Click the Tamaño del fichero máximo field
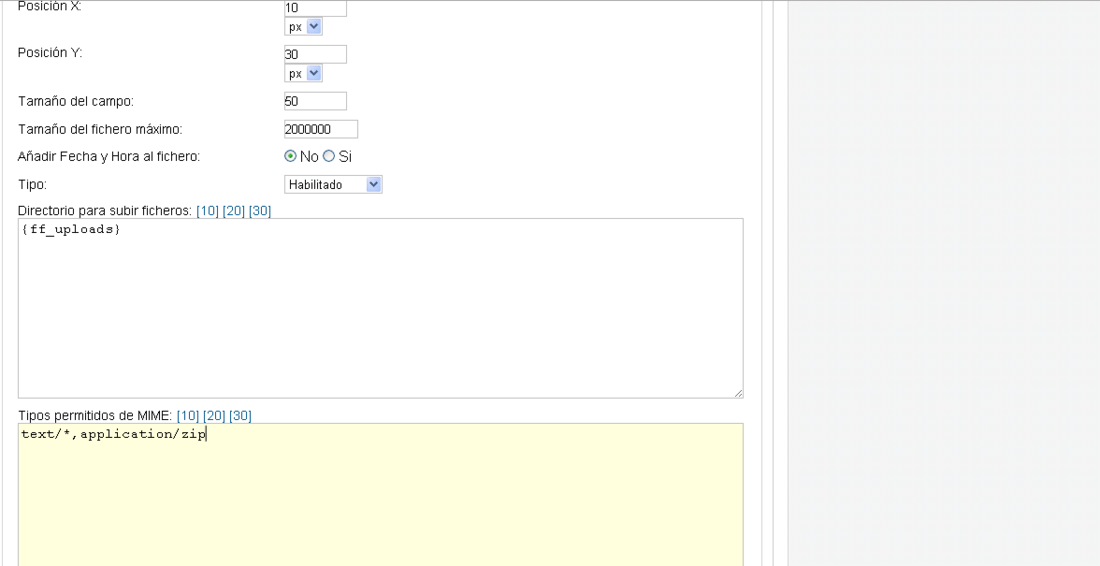1100x566 pixels. pos(321,129)
